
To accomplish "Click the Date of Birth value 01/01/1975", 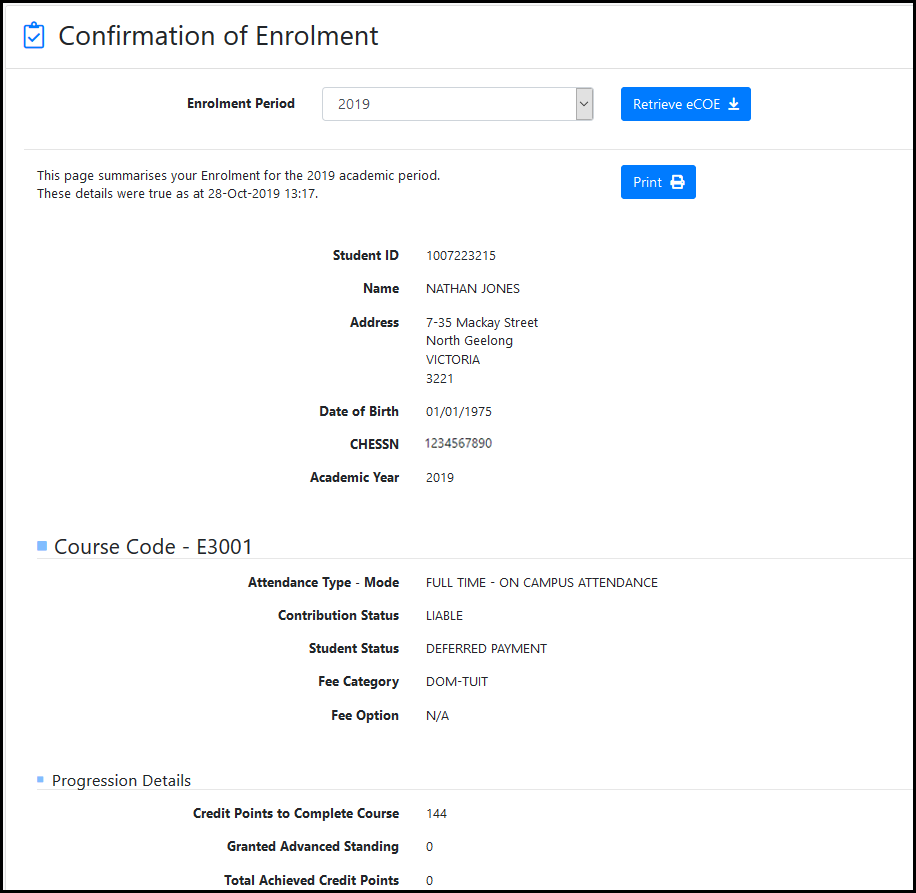I will point(459,411).
